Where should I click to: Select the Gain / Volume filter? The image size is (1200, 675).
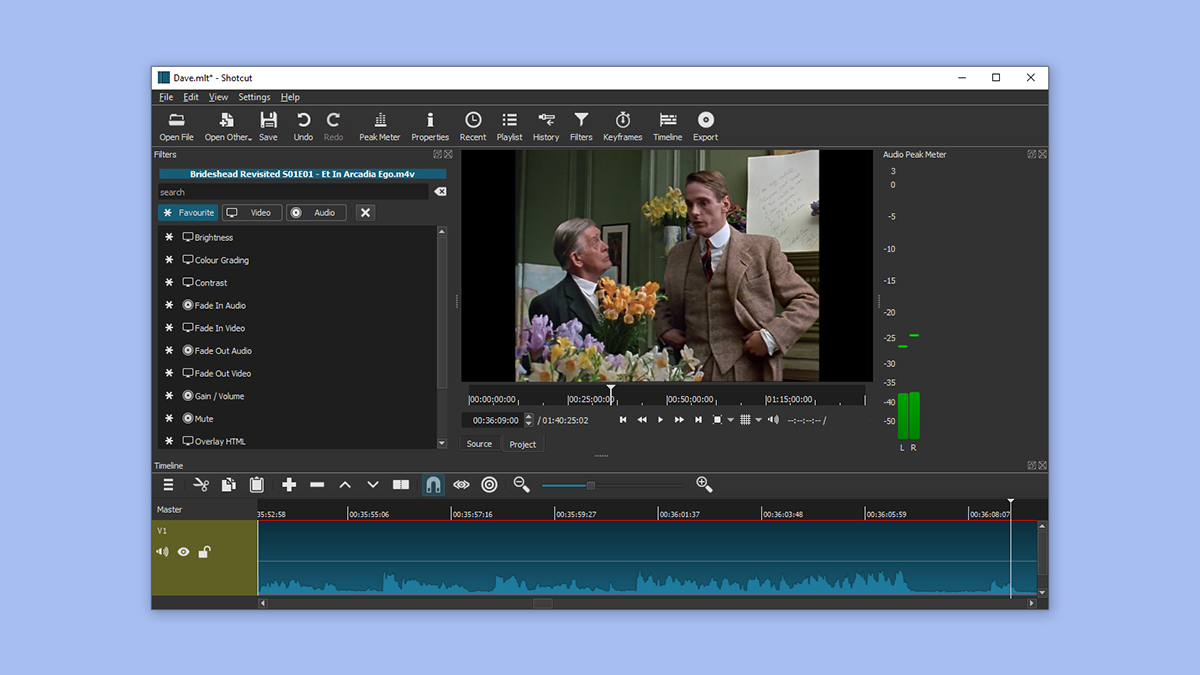pos(218,396)
